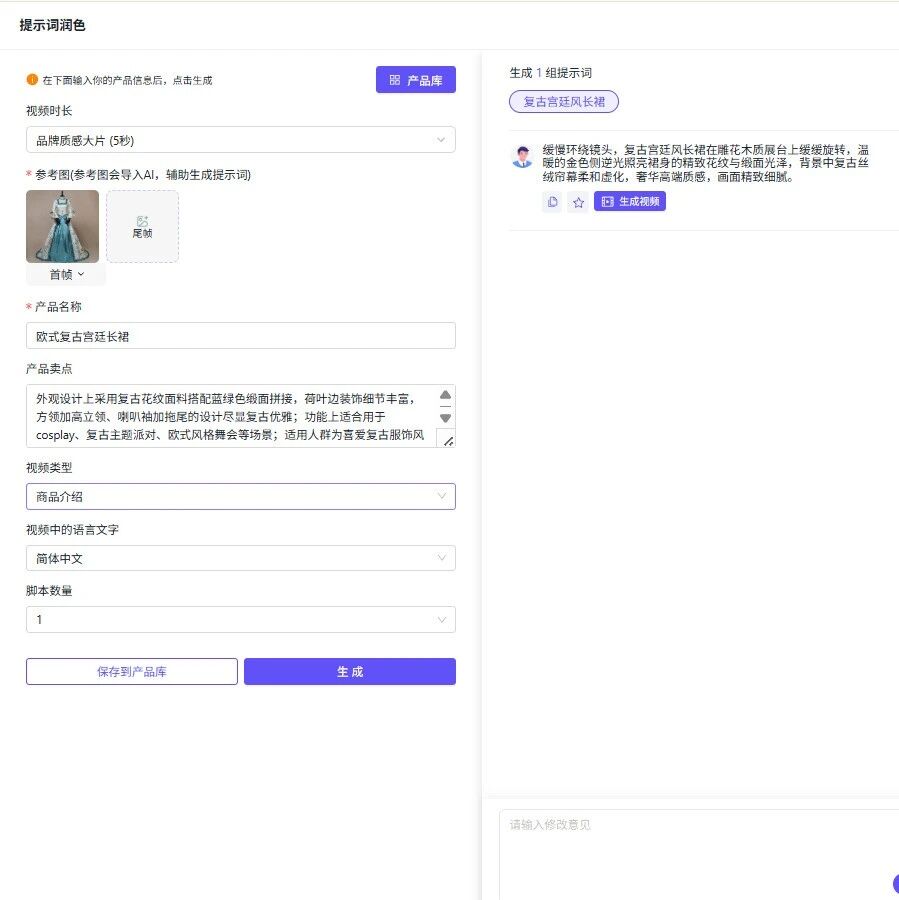Select the 复古宫廷风长裙 prompt tag
The width and height of the screenshot is (899, 900).
564,102
